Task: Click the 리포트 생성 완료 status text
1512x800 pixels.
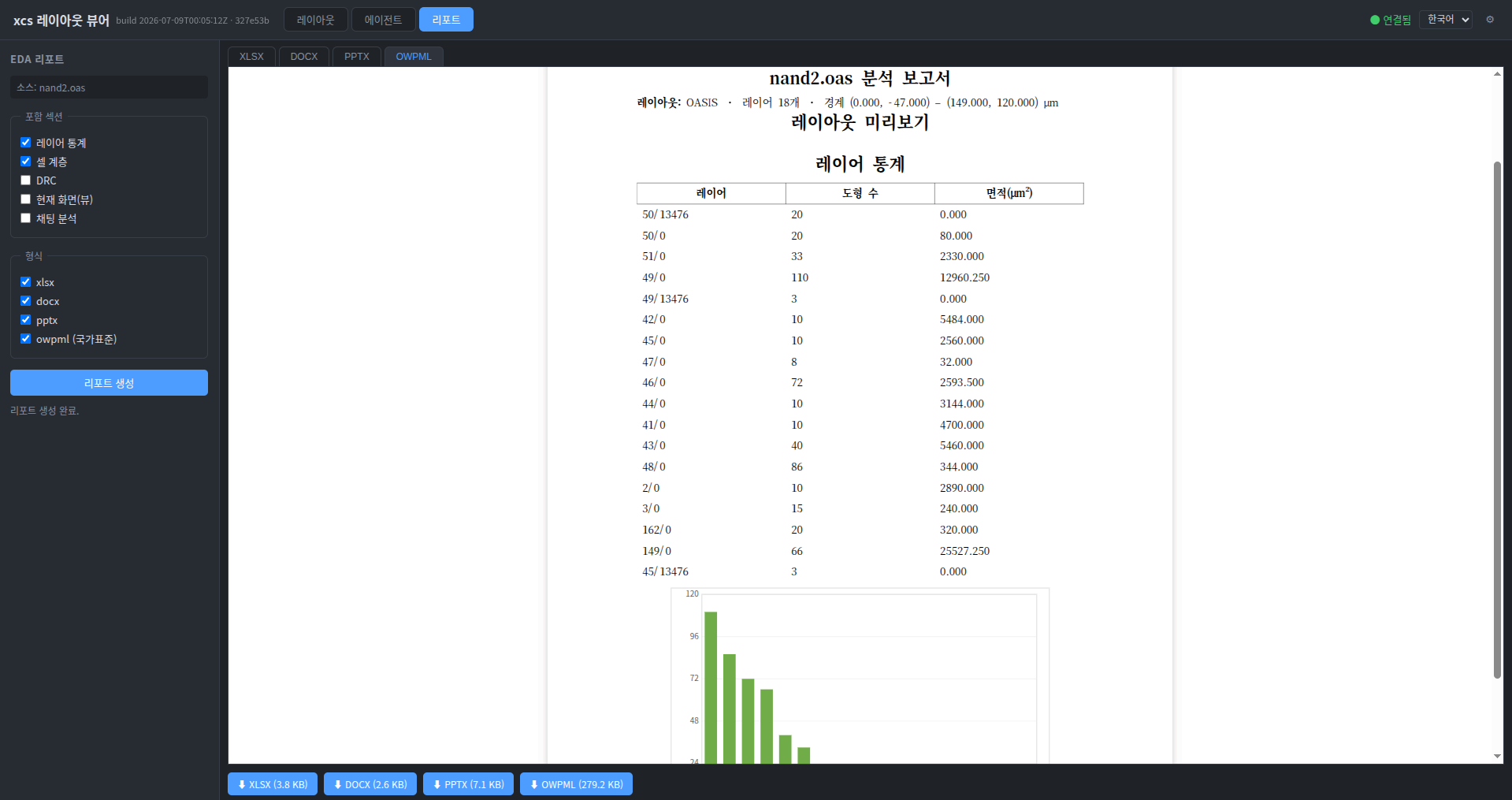Action: click(x=45, y=411)
